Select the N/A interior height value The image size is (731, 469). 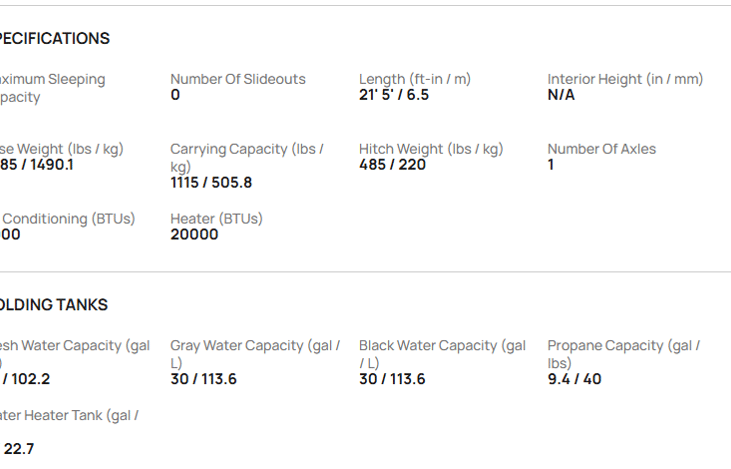pos(561,95)
